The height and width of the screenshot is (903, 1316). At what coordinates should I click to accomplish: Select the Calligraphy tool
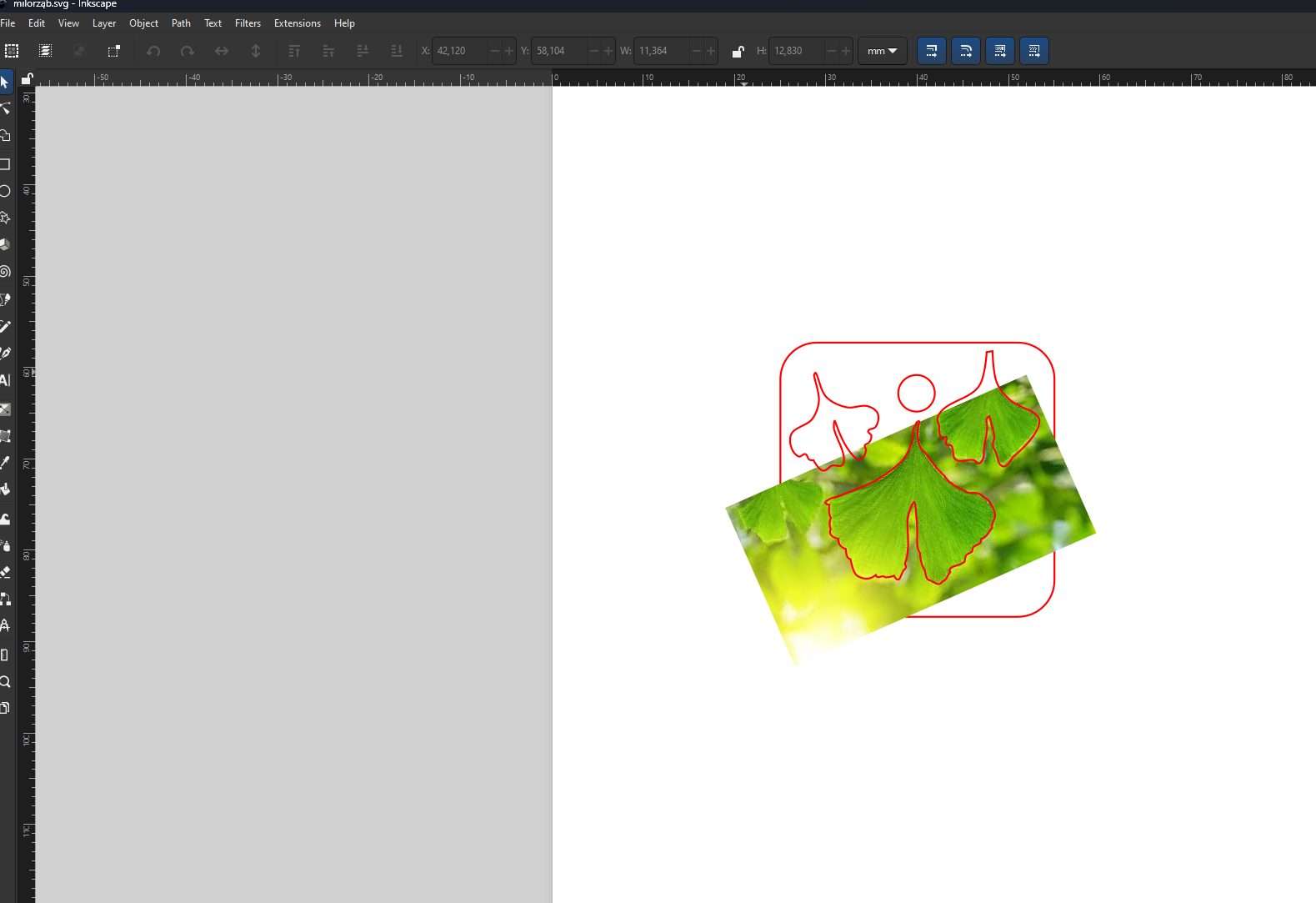coord(5,353)
